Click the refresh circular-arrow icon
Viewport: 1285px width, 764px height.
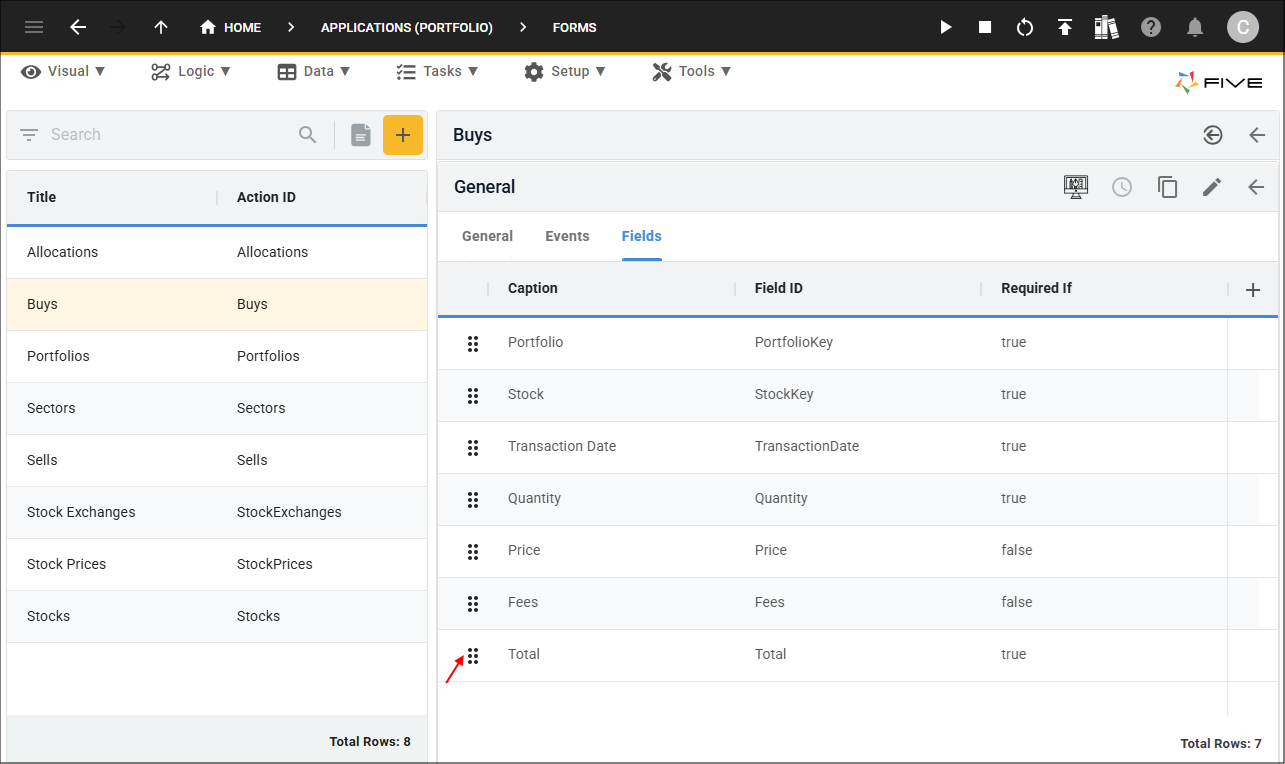pyautogui.click(x=1025, y=27)
